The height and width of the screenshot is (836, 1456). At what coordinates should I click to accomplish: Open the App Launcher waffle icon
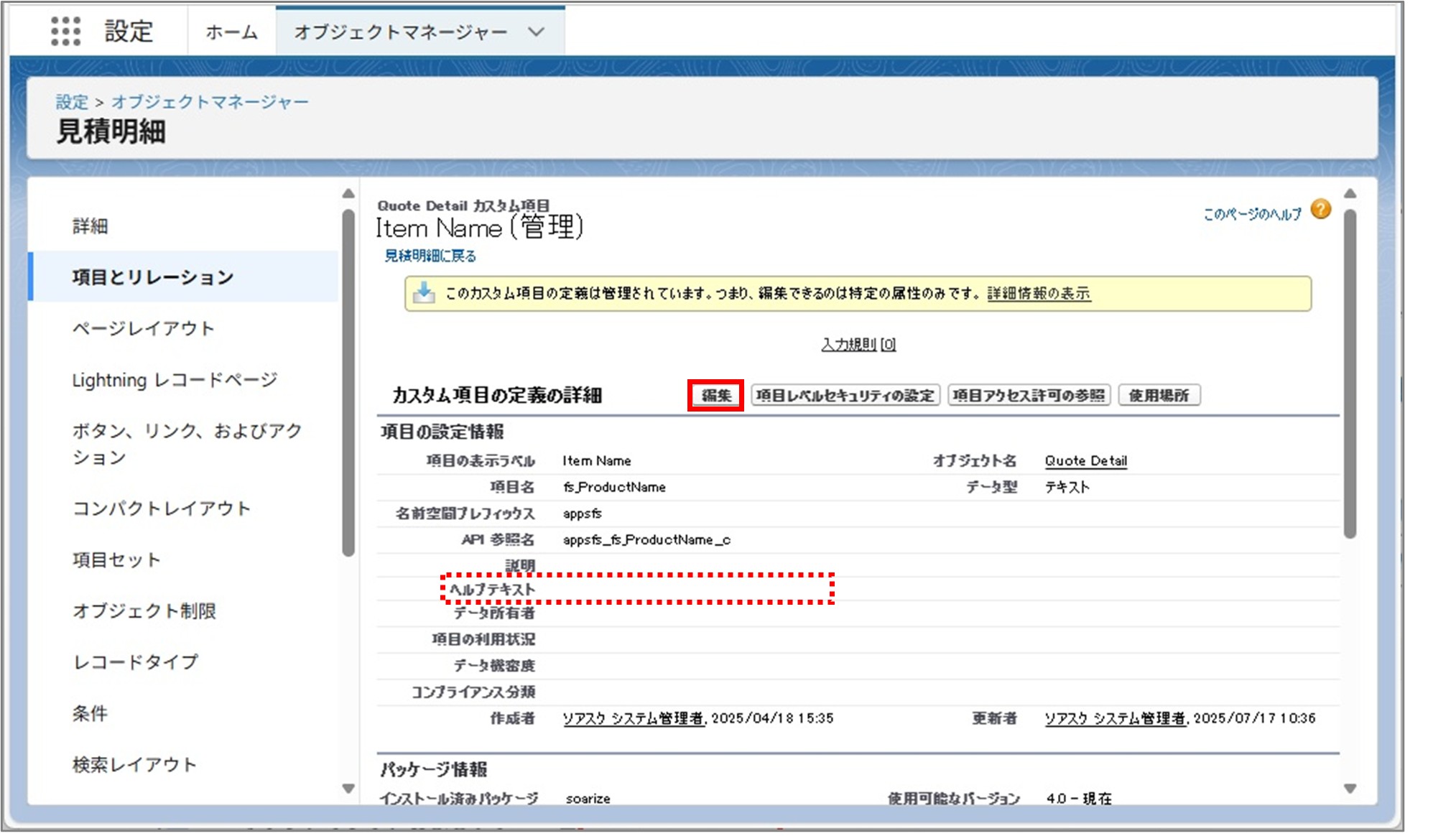click(67, 31)
